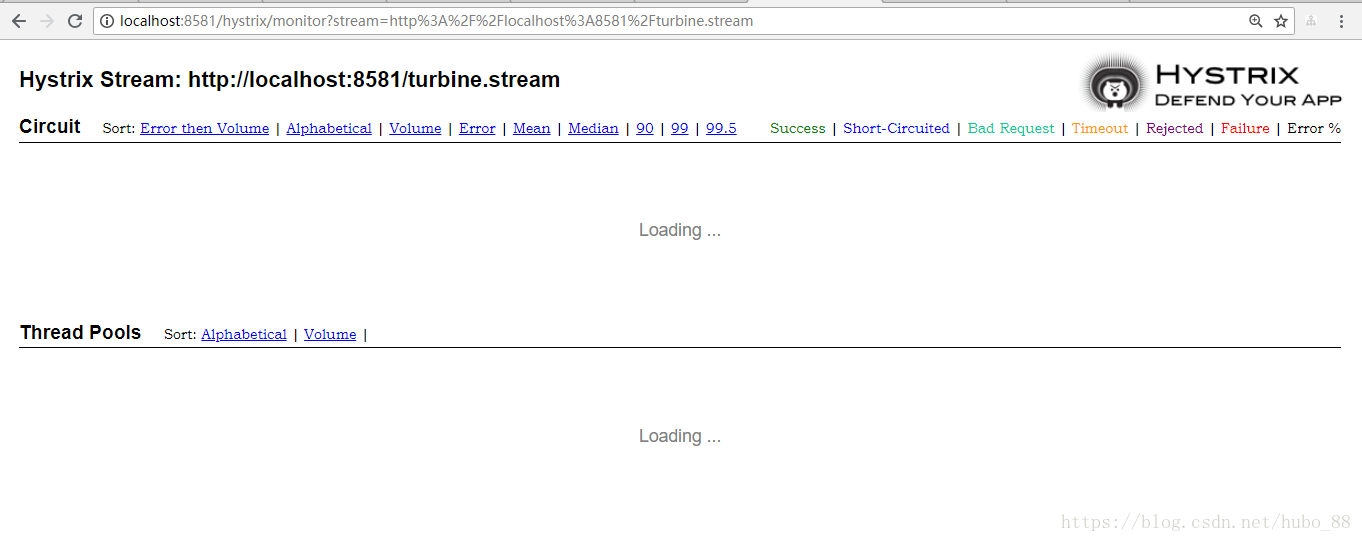Screen dimensions: 1362x542
Task: Click the Hystrix Stream title heading
Action: [x=290, y=80]
